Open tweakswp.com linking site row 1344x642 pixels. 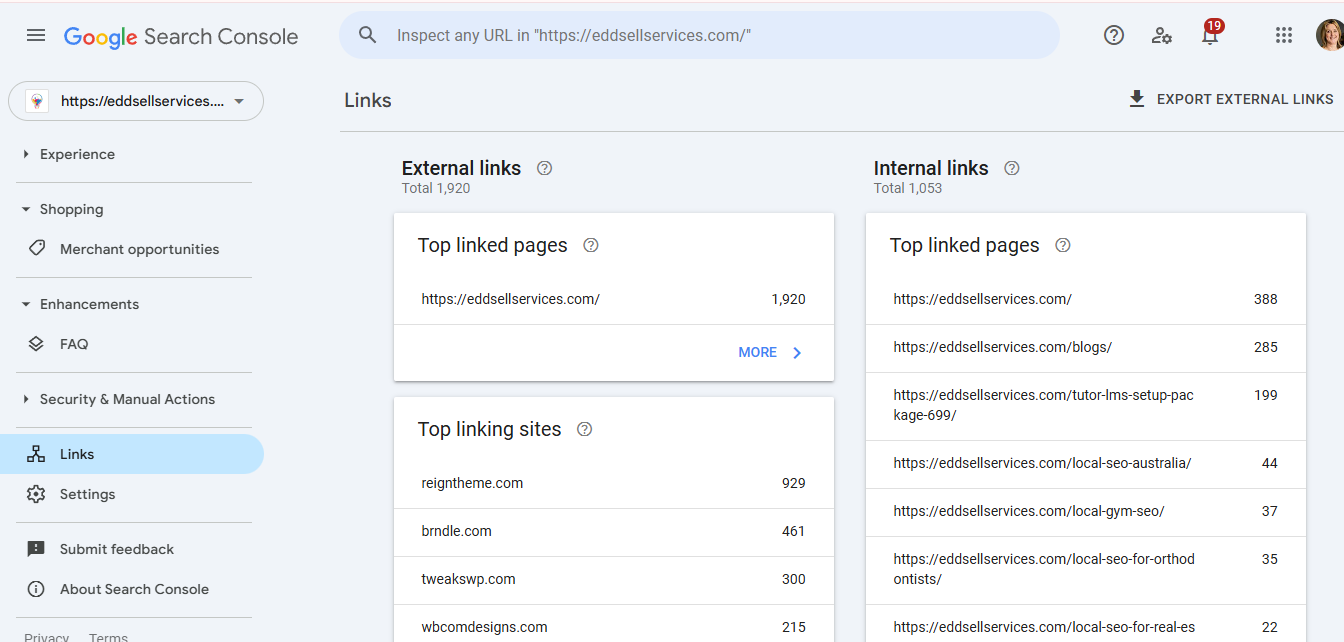click(x=614, y=579)
